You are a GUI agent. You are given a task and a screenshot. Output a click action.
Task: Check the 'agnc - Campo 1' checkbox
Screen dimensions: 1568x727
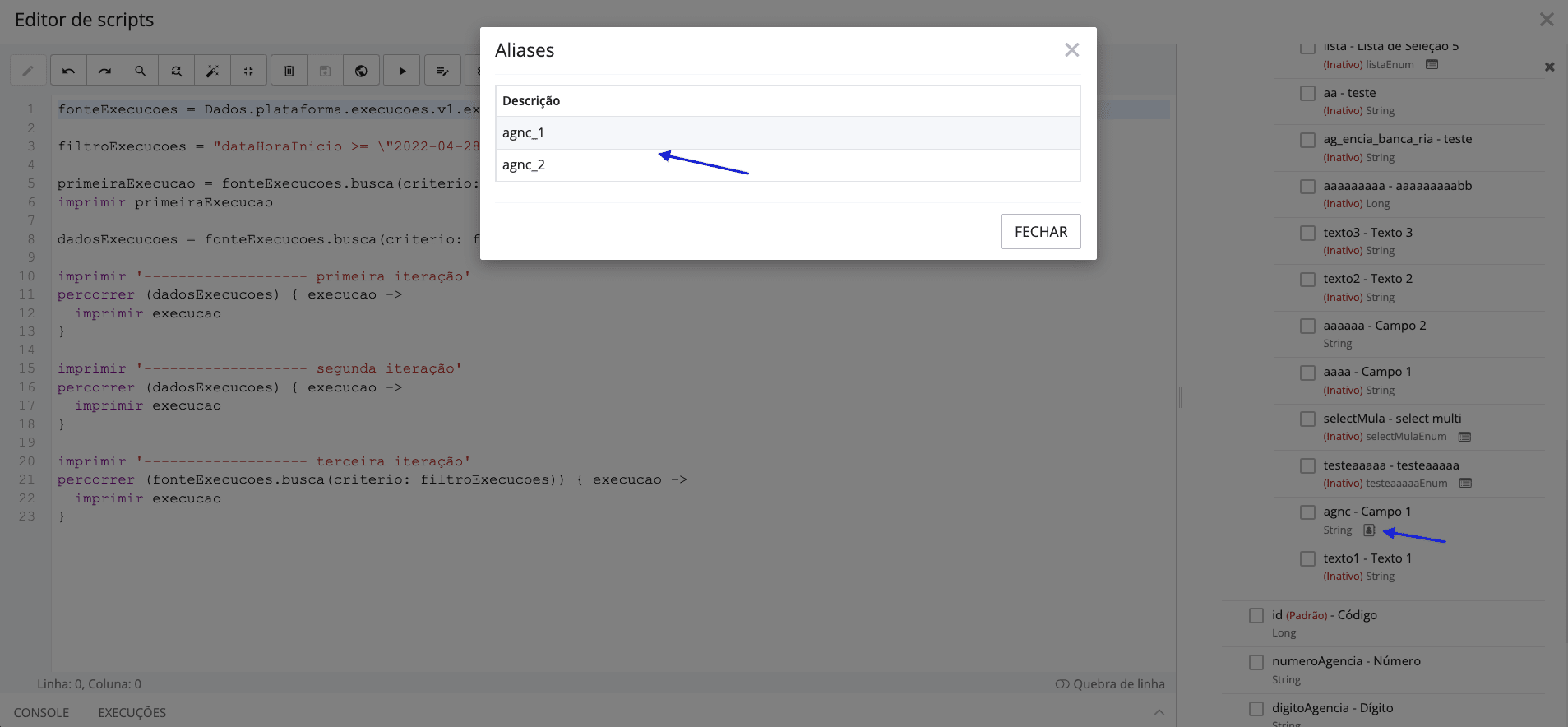pyautogui.click(x=1307, y=512)
